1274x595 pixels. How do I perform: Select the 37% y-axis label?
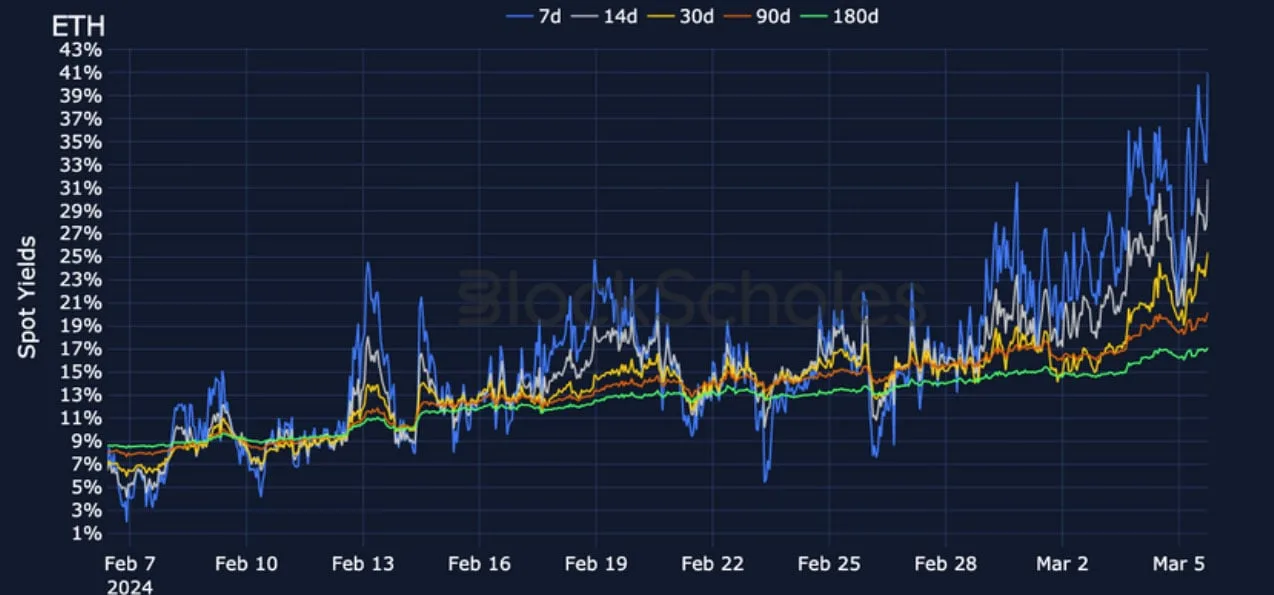pos(81,118)
